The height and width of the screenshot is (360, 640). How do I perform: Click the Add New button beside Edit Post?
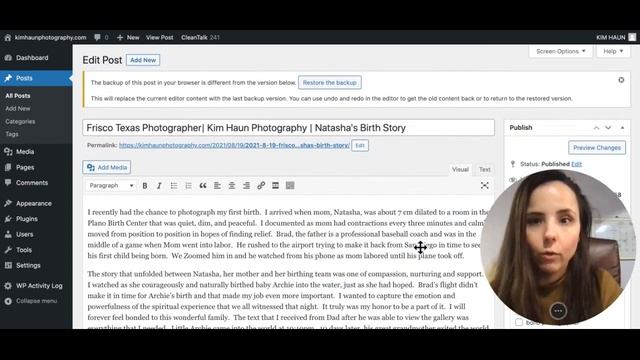coord(143,60)
